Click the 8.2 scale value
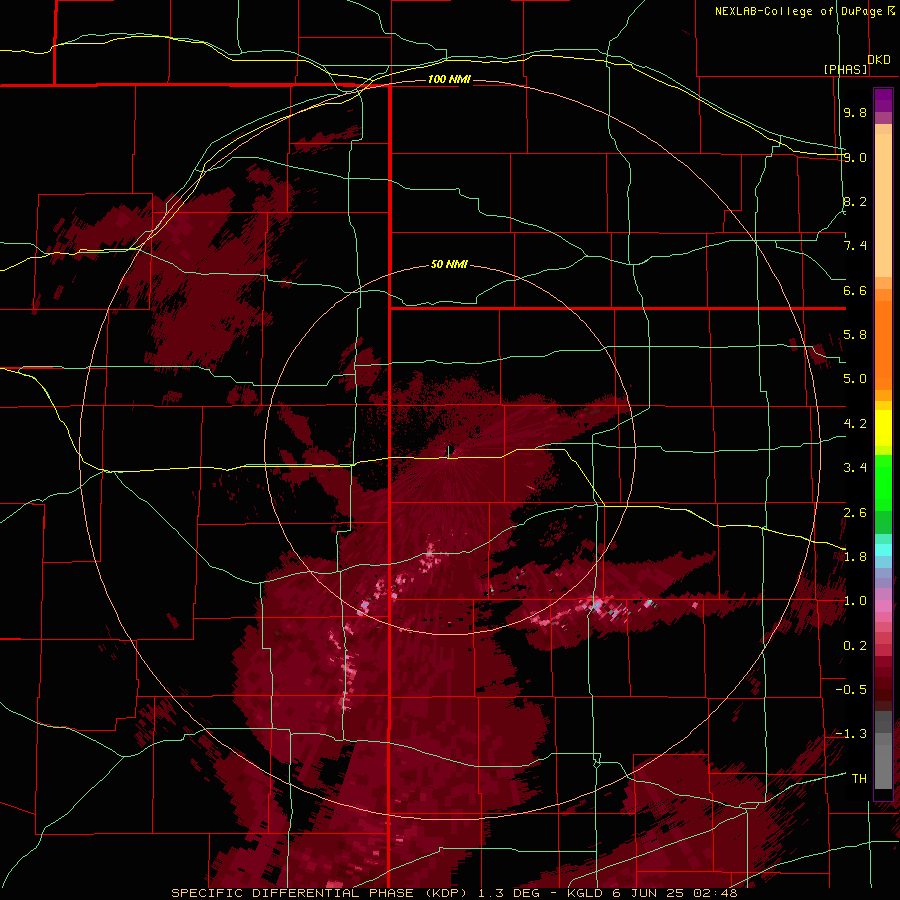The width and height of the screenshot is (900, 900). point(855,201)
